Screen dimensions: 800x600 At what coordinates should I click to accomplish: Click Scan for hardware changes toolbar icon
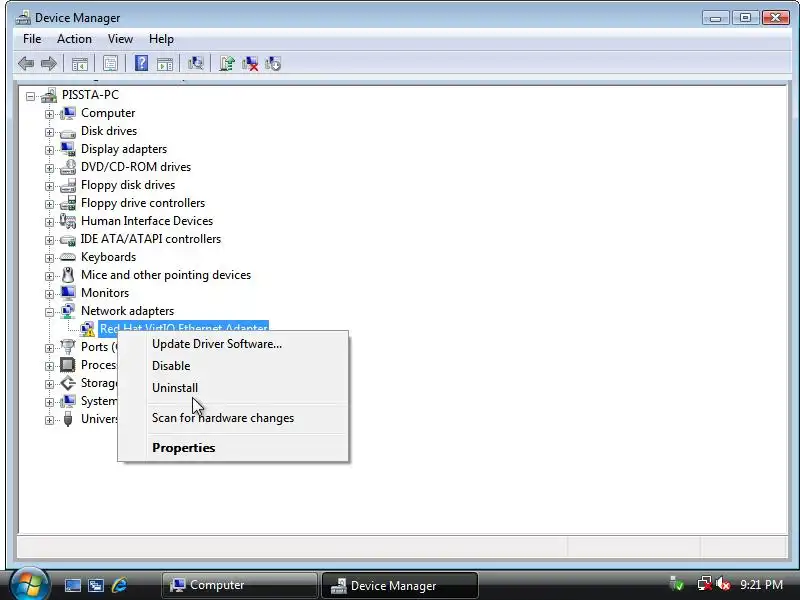[x=195, y=63]
